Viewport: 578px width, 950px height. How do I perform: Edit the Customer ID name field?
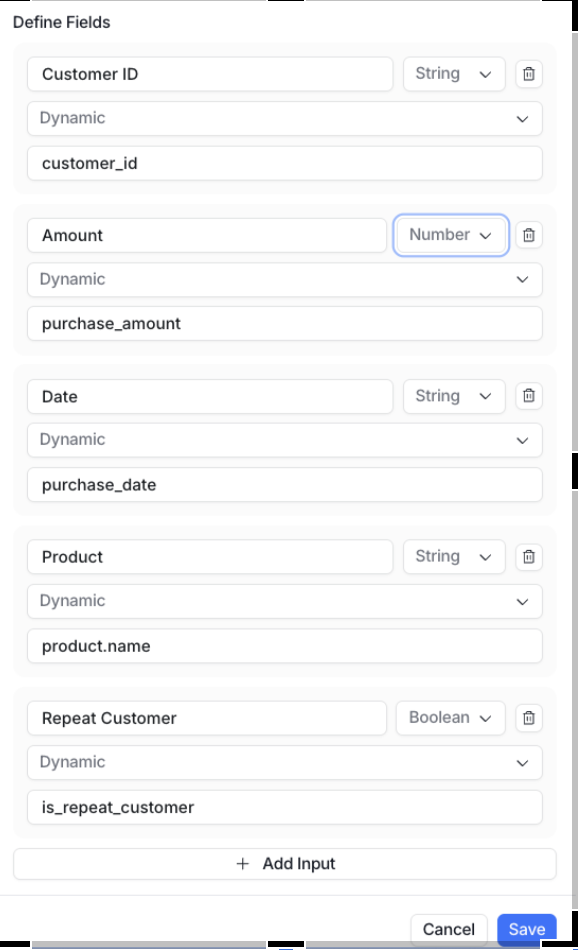(x=210, y=74)
